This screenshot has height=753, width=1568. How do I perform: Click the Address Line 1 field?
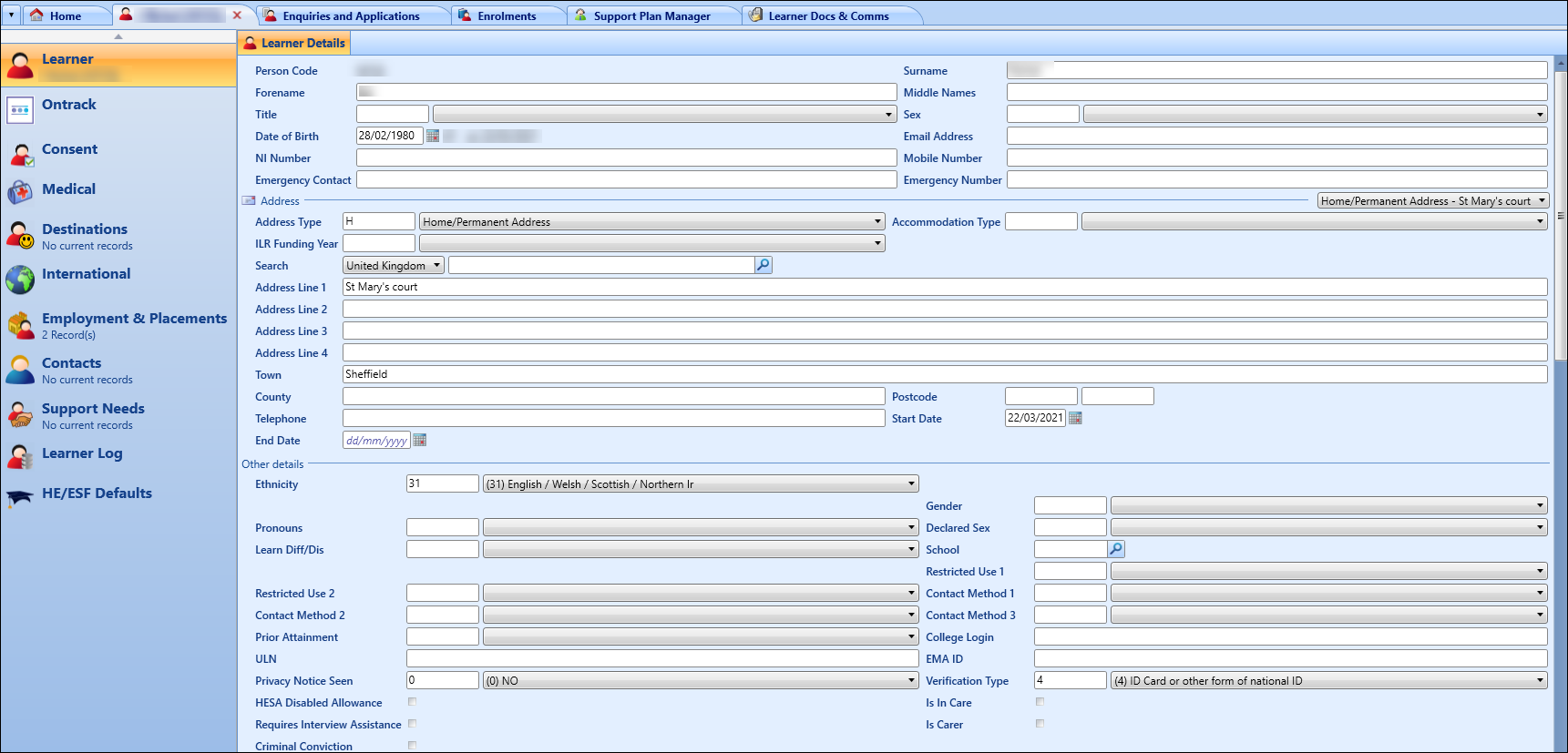945,287
